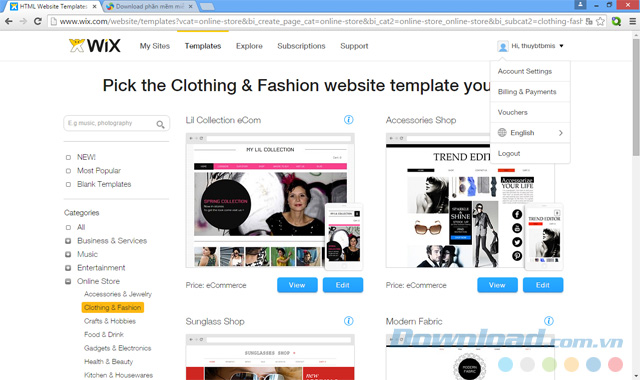Image resolution: width=640 pixels, height=380 pixels.
Task: Click the Lil Collection eCom preview thumbnail
Action: click(x=270, y=200)
